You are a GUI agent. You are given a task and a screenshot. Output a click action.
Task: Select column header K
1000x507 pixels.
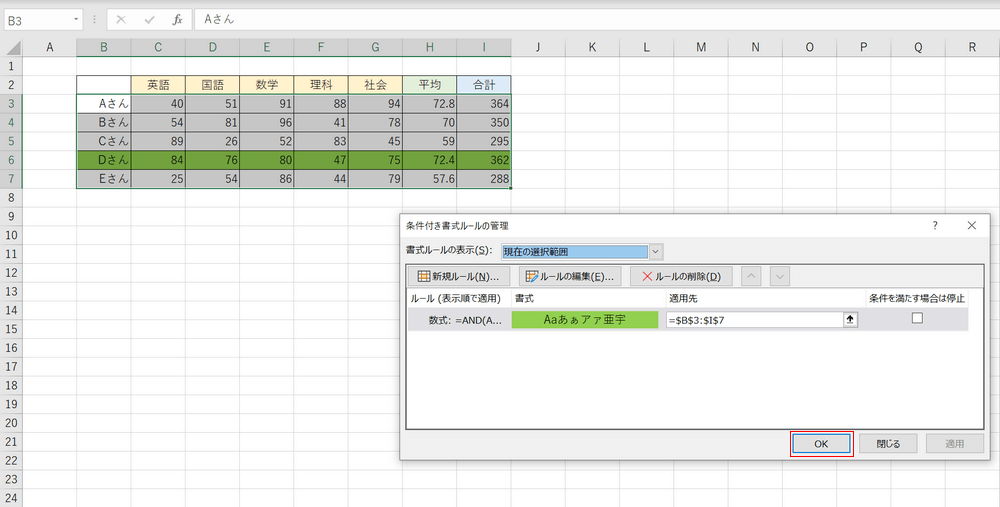point(591,47)
